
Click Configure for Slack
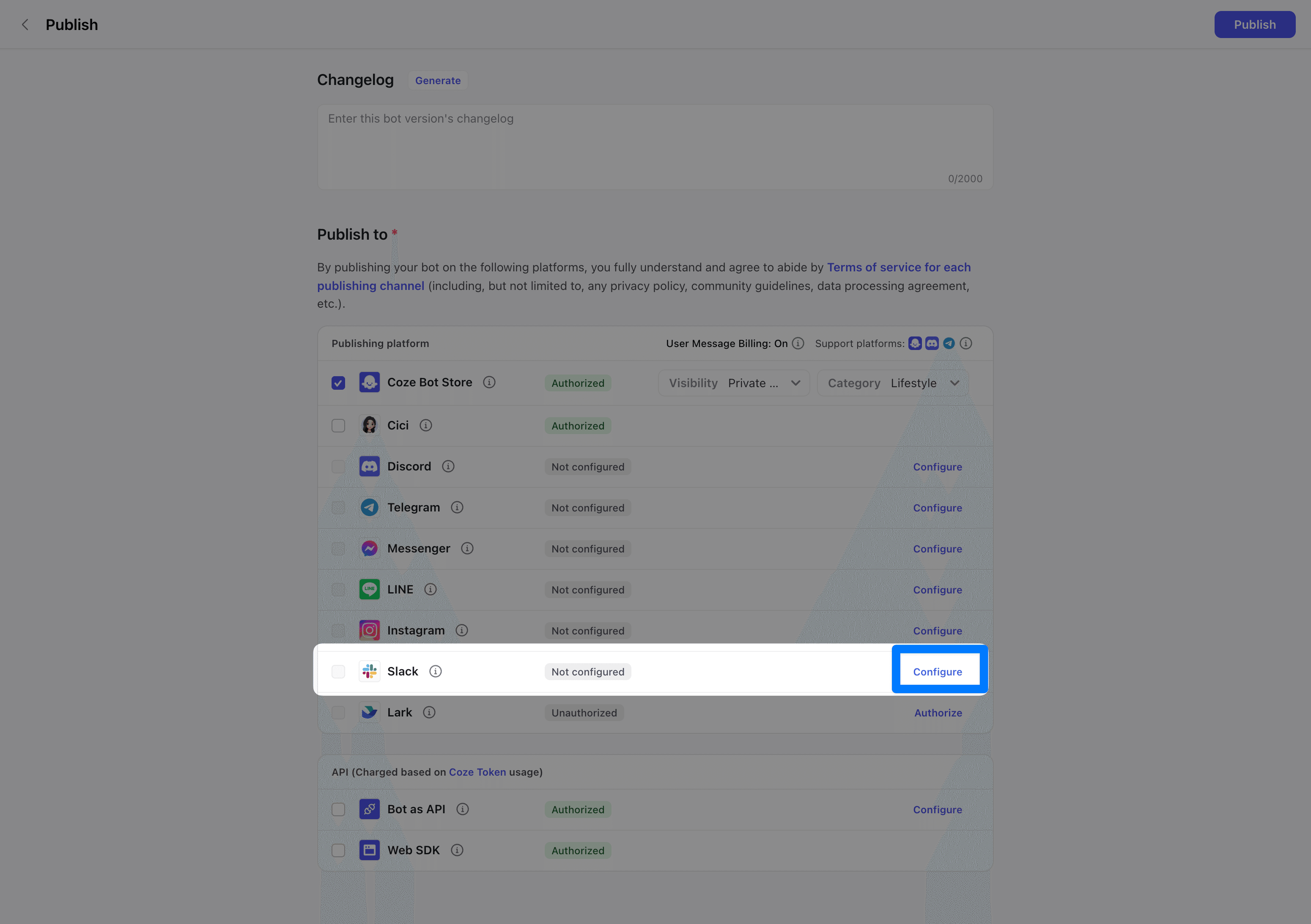(x=937, y=672)
